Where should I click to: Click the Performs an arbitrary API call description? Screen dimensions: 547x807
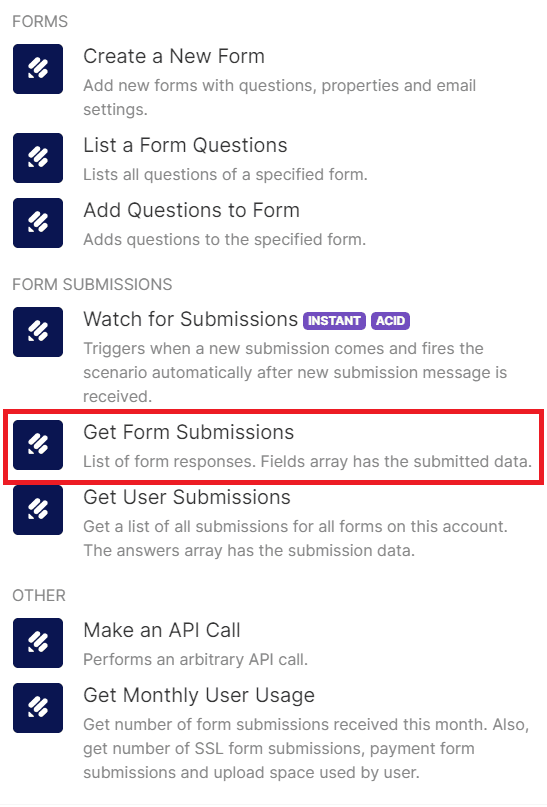click(196, 659)
